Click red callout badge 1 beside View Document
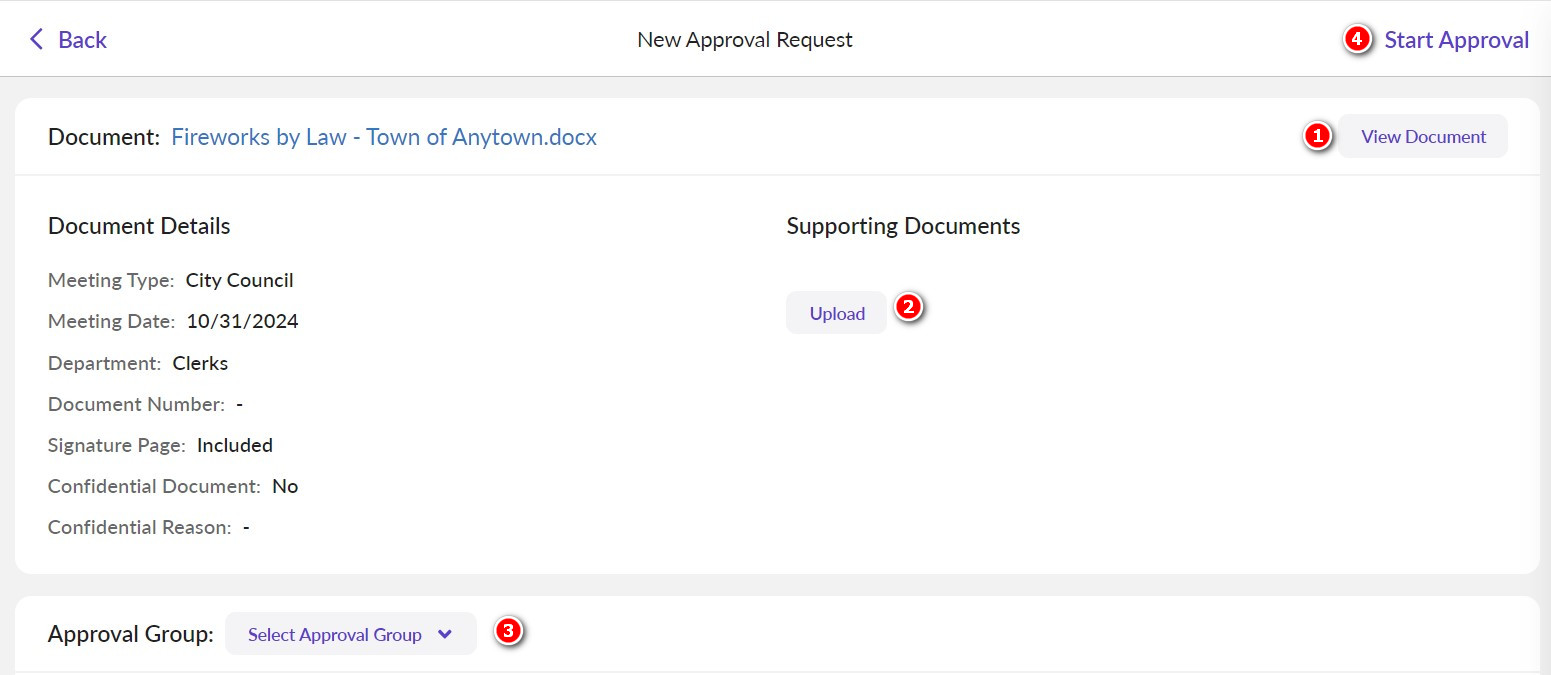 [x=1319, y=137]
